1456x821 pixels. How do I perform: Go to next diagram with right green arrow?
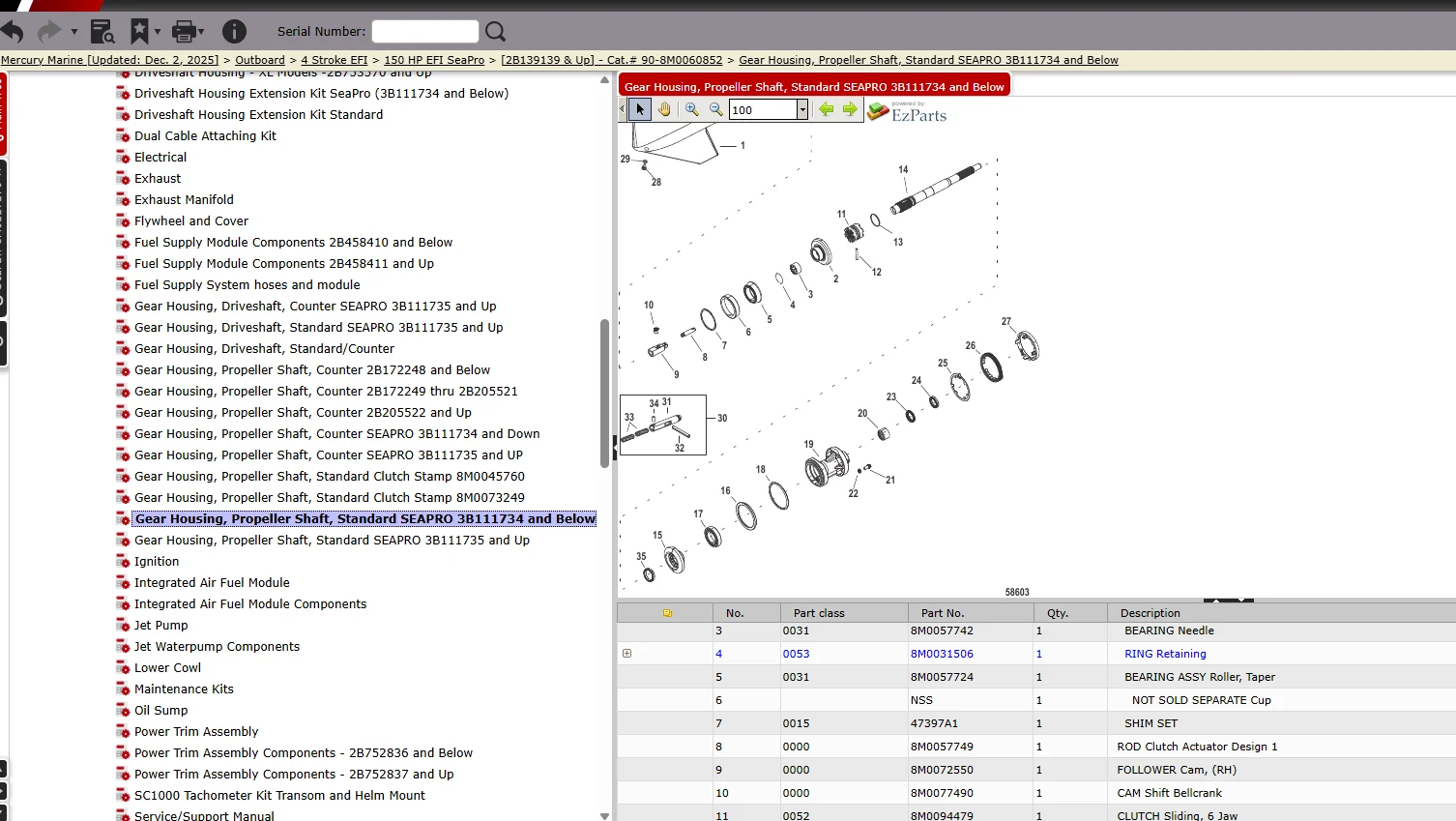850,109
